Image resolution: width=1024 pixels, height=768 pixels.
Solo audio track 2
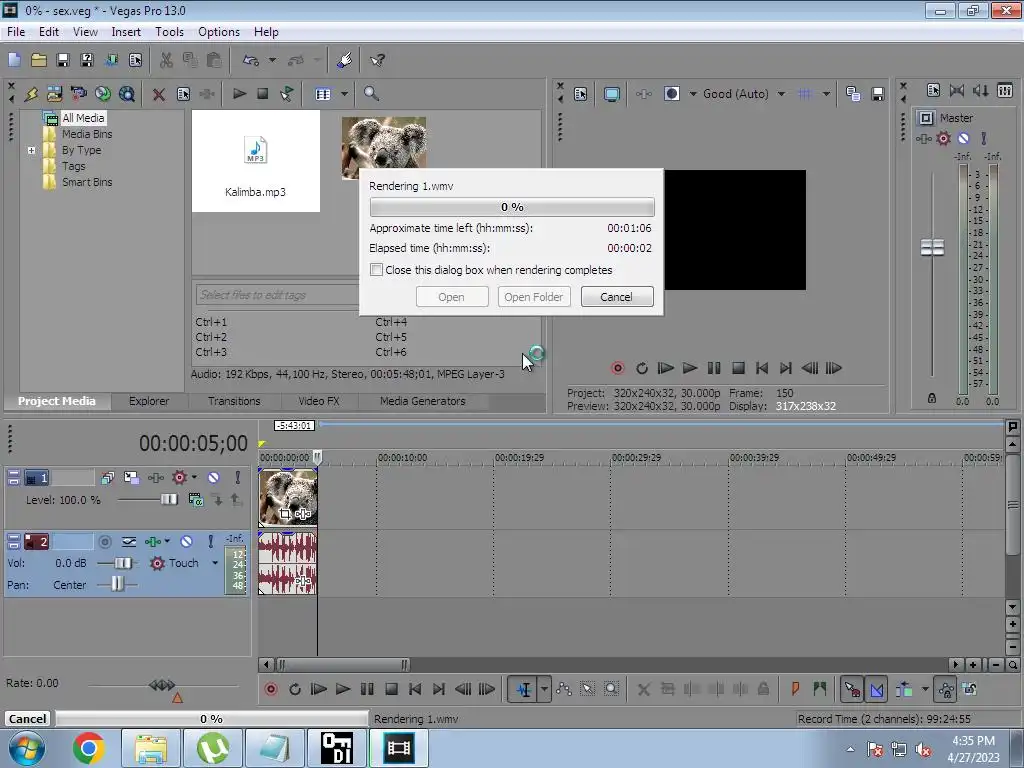[210, 541]
